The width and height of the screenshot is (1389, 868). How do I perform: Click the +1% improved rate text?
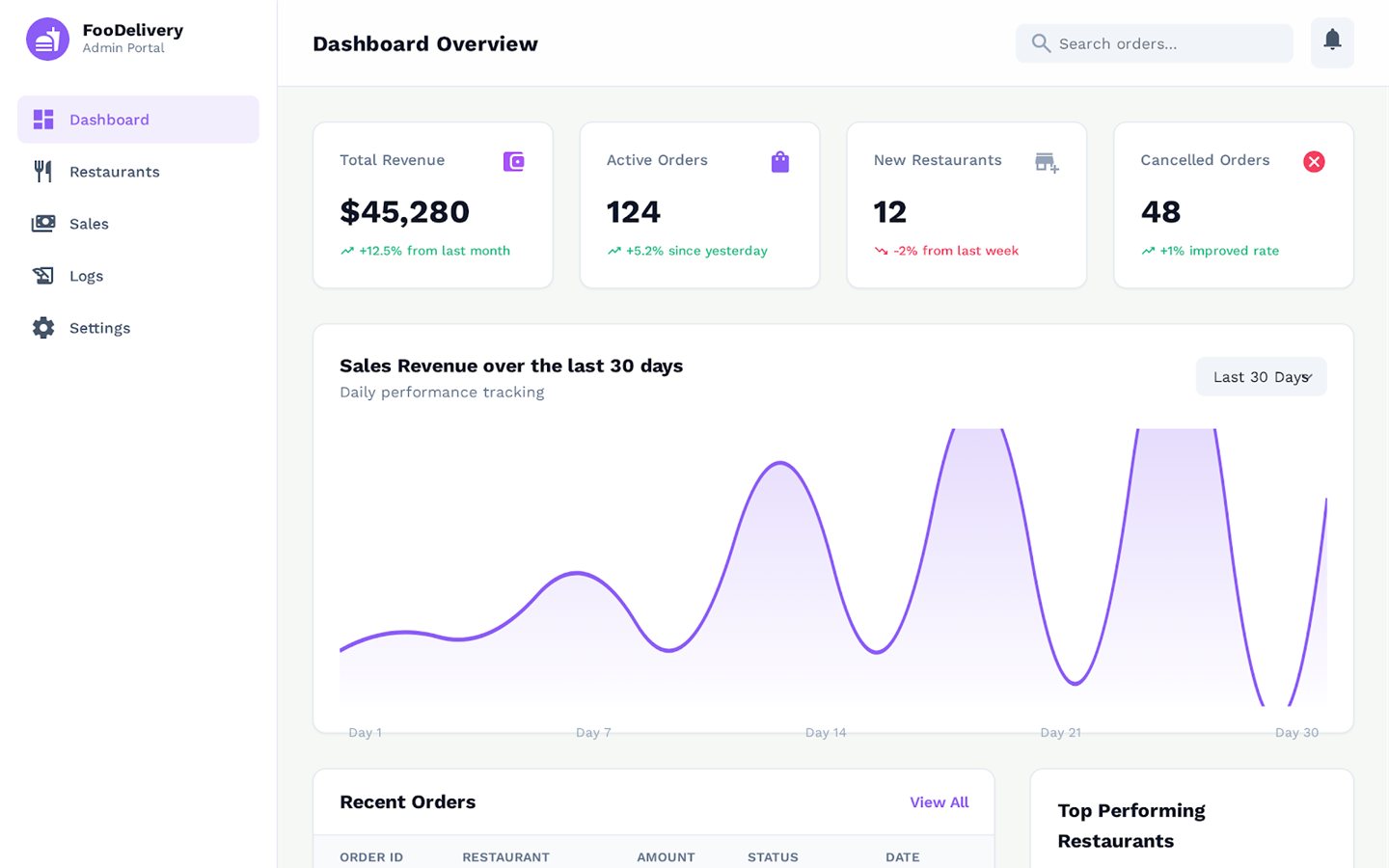(1219, 251)
